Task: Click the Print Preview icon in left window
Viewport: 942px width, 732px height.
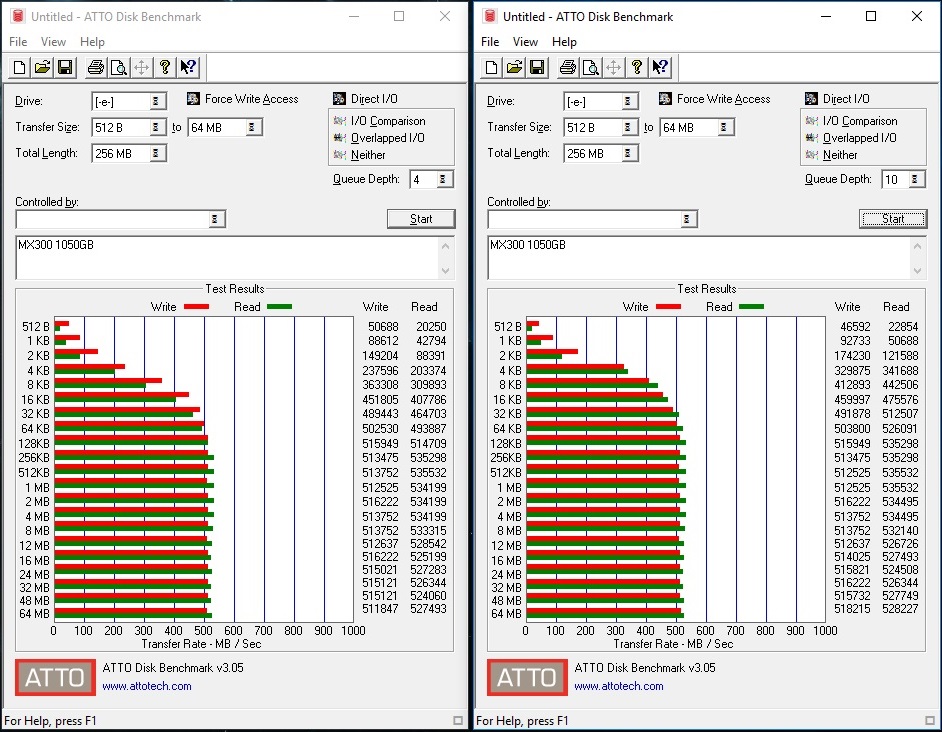Action: pyautogui.click(x=118, y=67)
